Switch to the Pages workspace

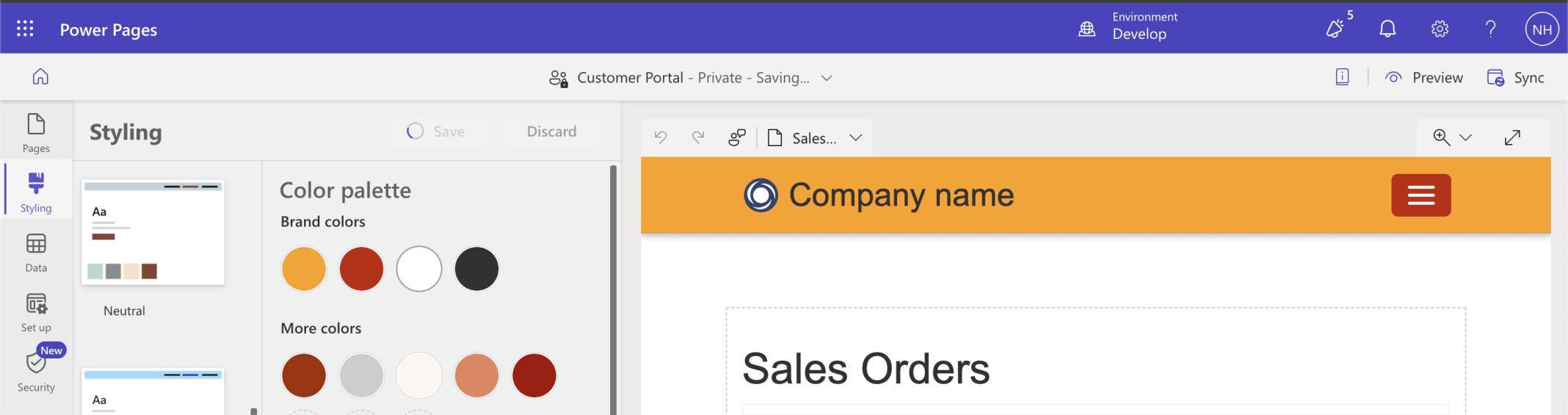click(36, 132)
